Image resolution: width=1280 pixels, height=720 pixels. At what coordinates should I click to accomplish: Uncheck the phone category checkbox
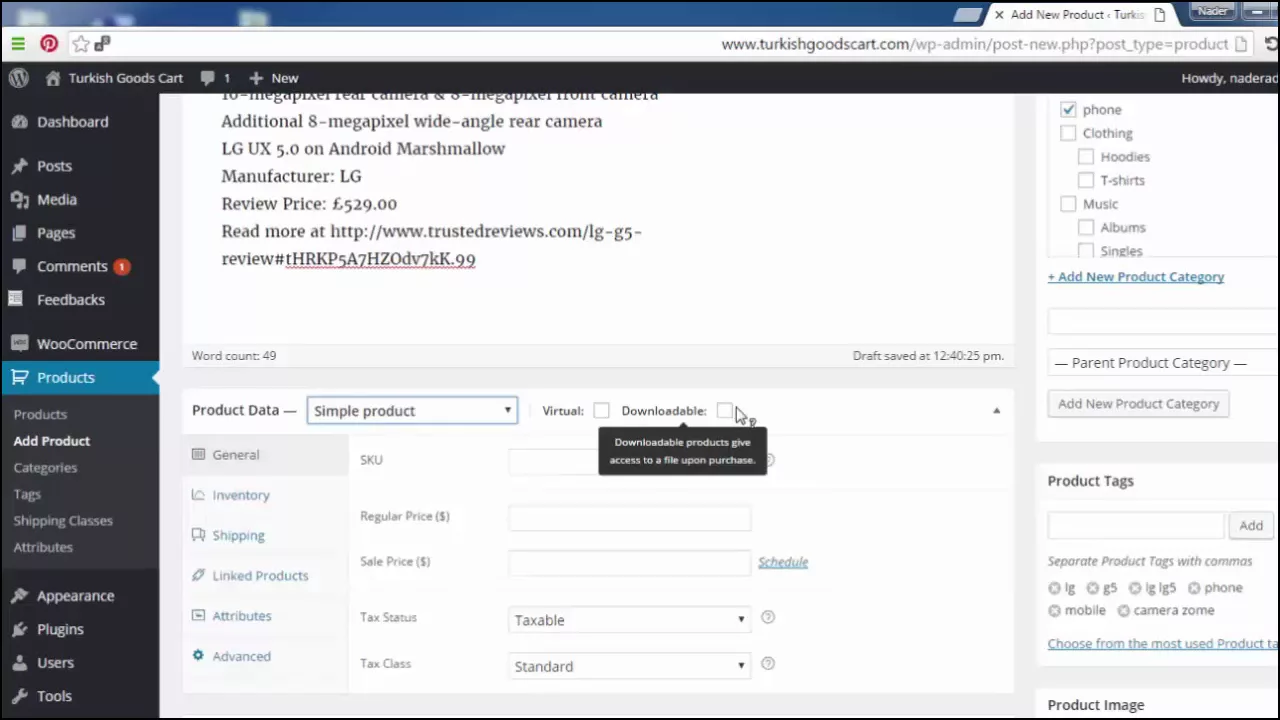1068,109
